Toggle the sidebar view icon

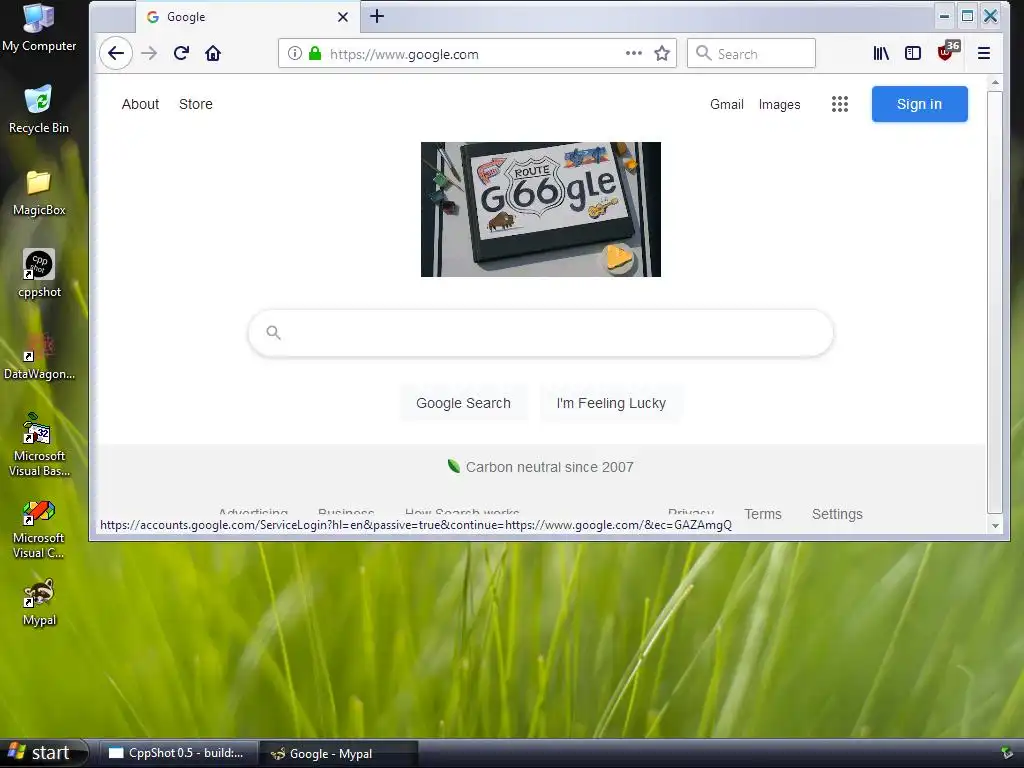pos(913,54)
